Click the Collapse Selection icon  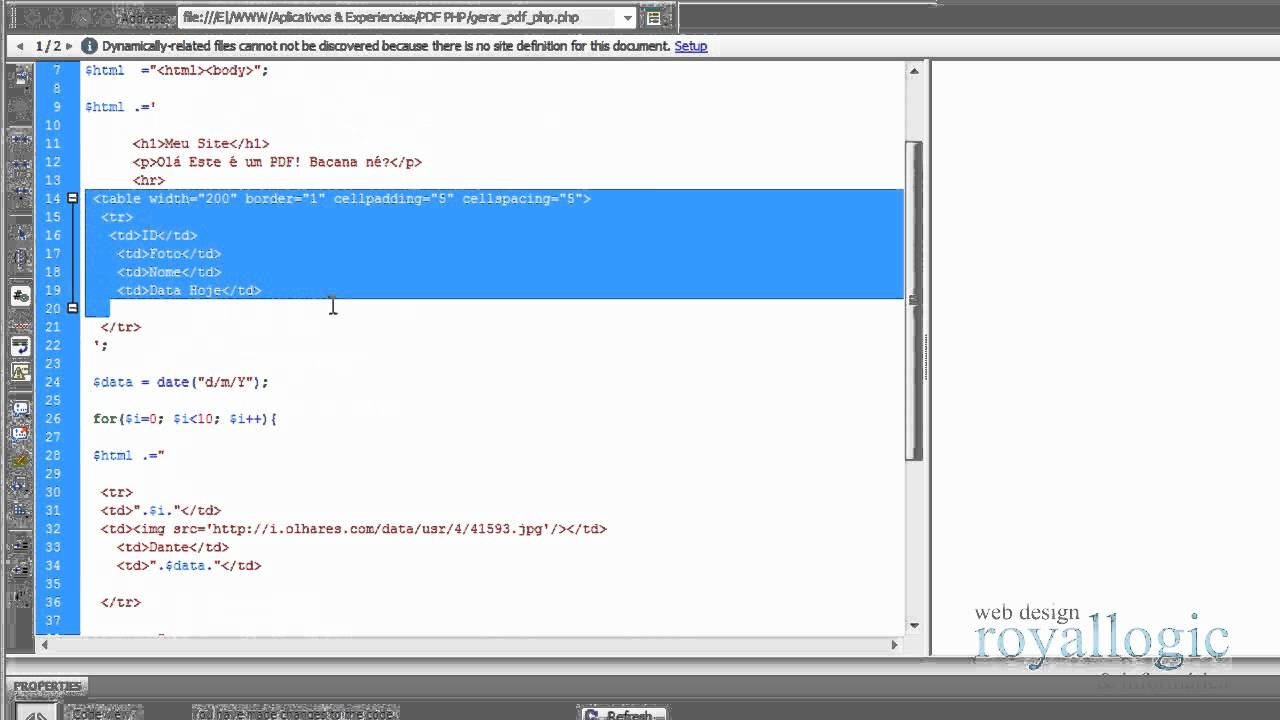[x=20, y=167]
